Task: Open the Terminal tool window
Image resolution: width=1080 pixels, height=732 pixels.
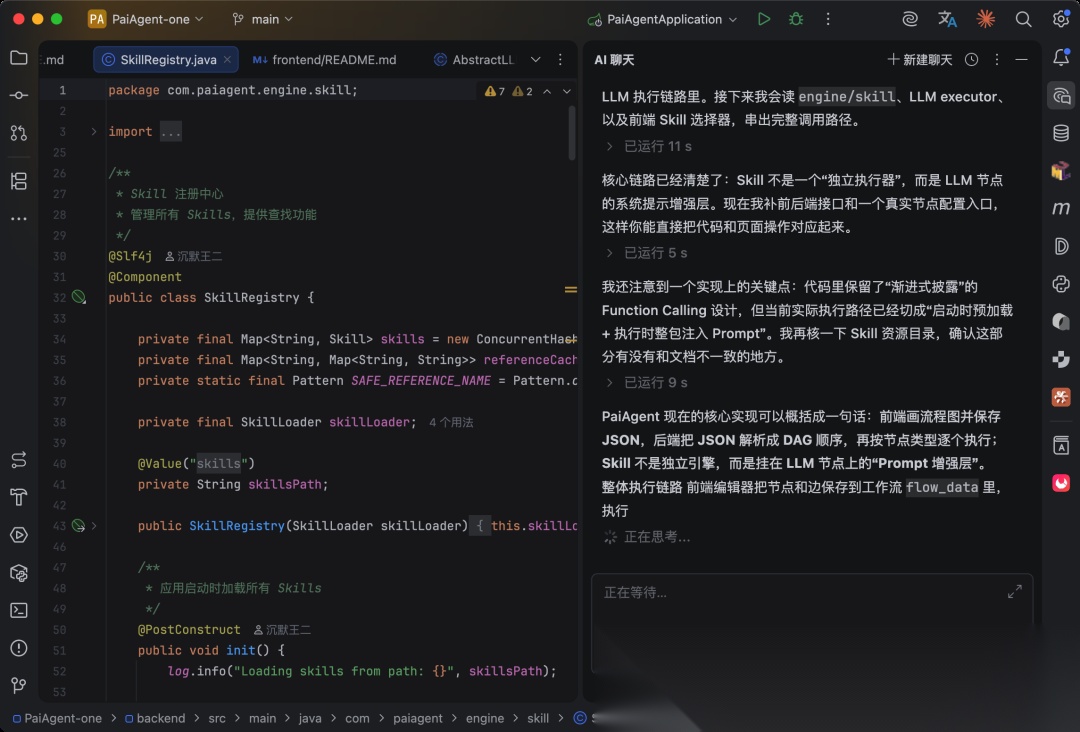Action: (19, 610)
